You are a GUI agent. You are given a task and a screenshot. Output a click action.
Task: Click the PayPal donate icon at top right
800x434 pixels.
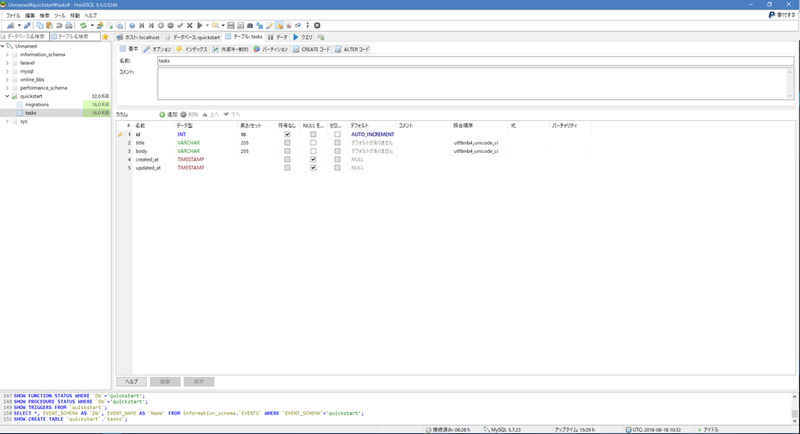coord(772,15)
